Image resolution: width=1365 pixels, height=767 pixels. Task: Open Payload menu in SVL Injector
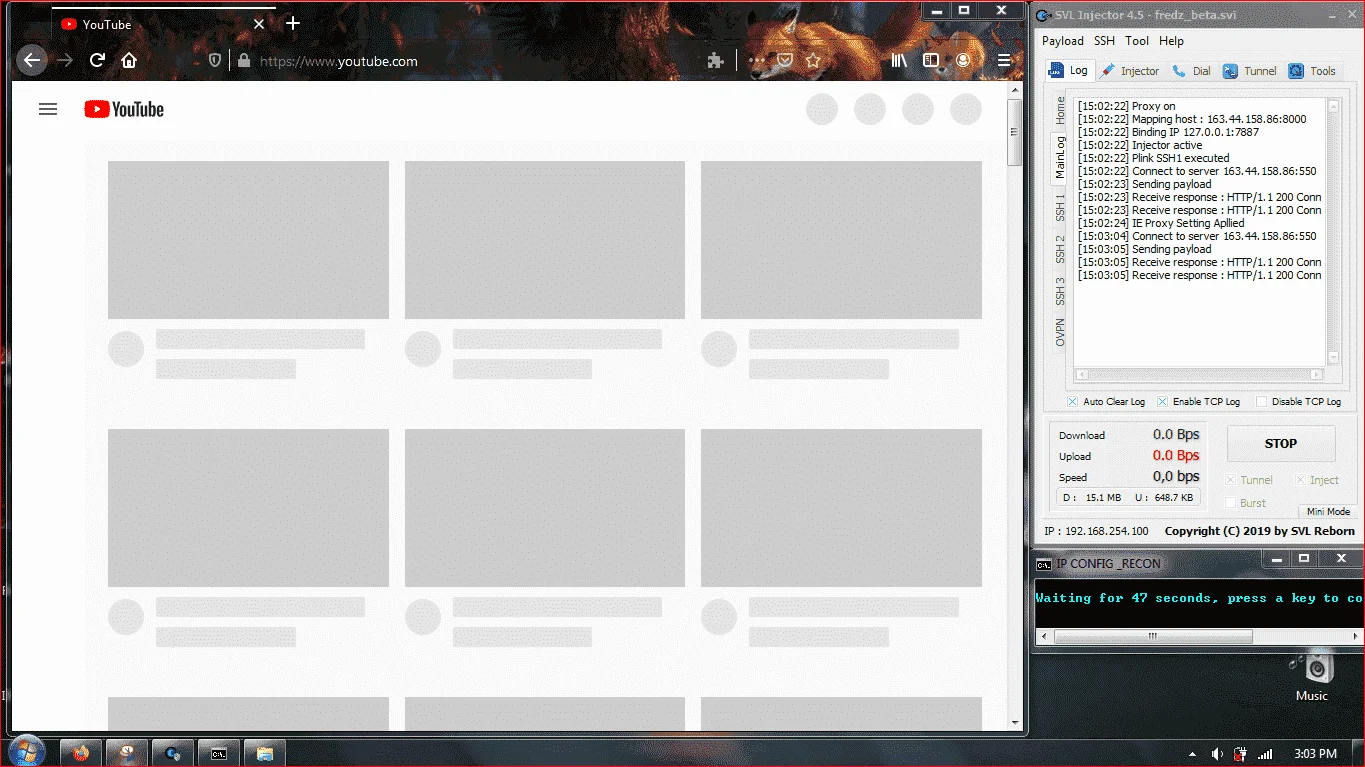click(x=1062, y=41)
